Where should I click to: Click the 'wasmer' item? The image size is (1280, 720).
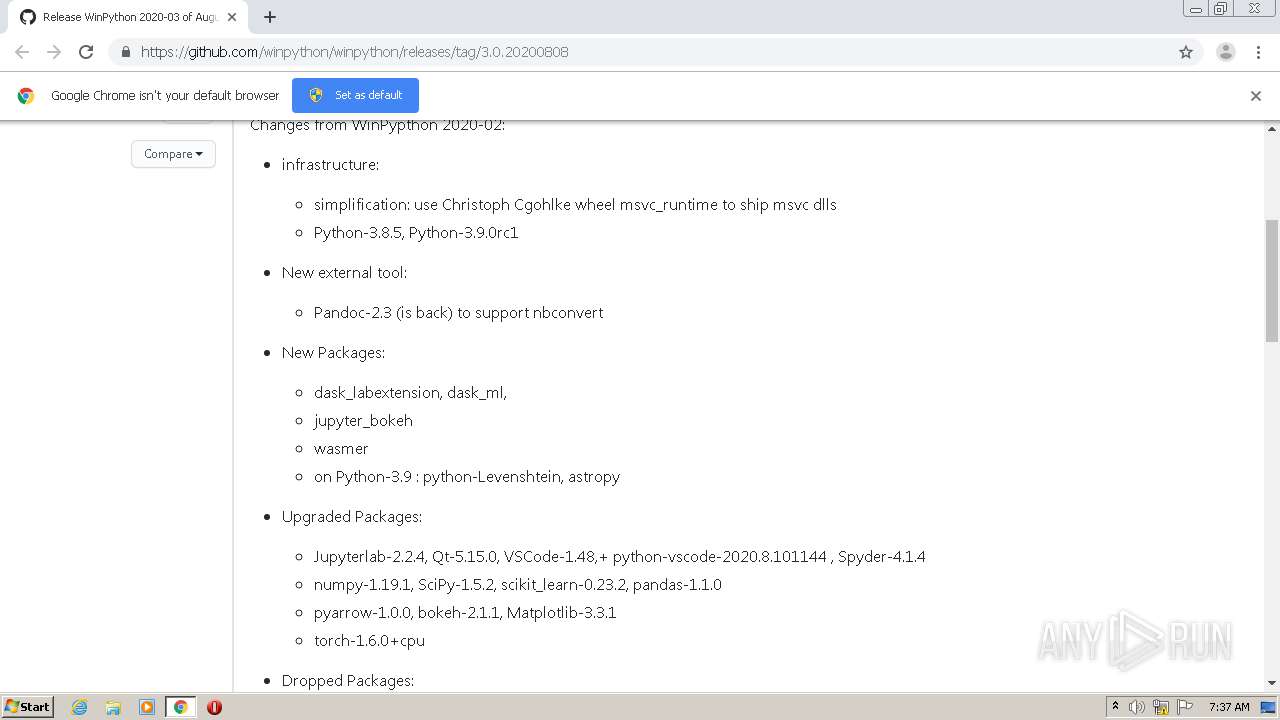point(341,448)
